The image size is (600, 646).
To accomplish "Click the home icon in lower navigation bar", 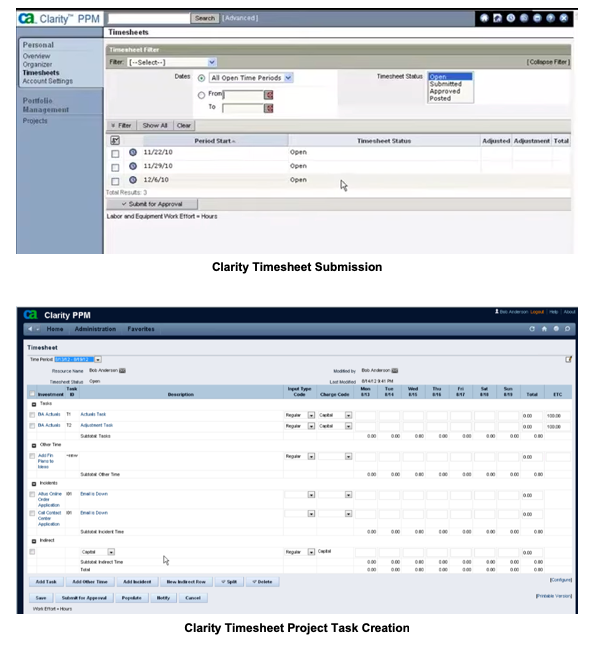I will (544, 329).
